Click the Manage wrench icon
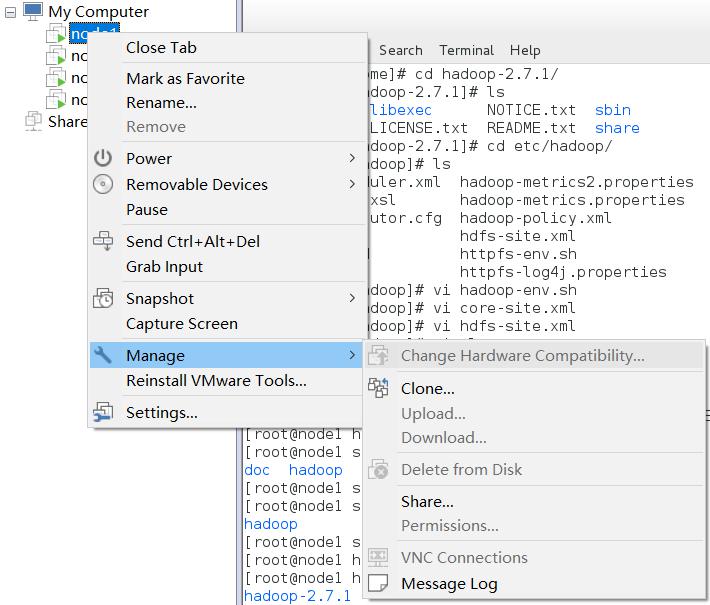This screenshot has height=605, width=710. pos(103,355)
